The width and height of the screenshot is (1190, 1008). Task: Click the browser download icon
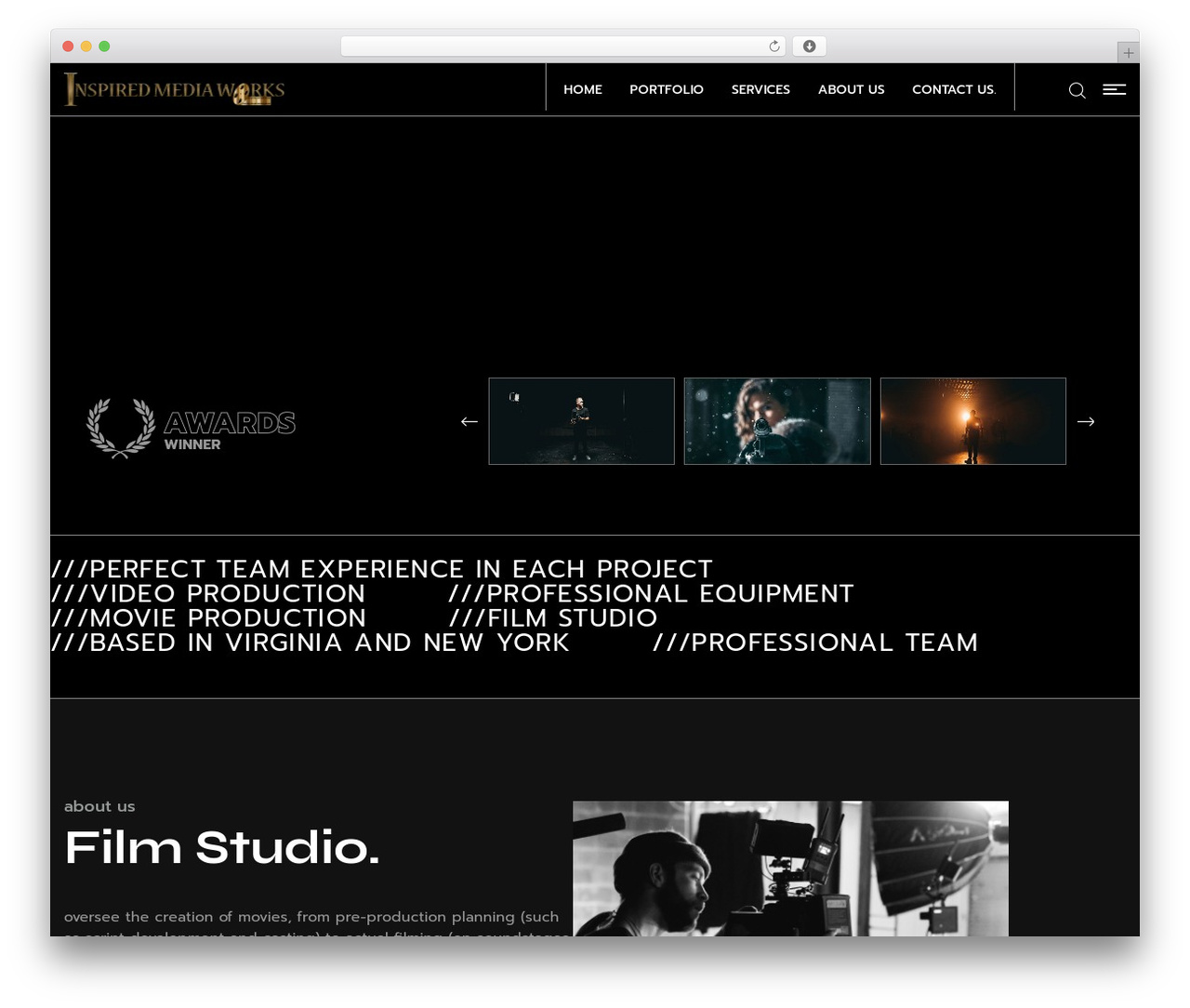tap(809, 46)
